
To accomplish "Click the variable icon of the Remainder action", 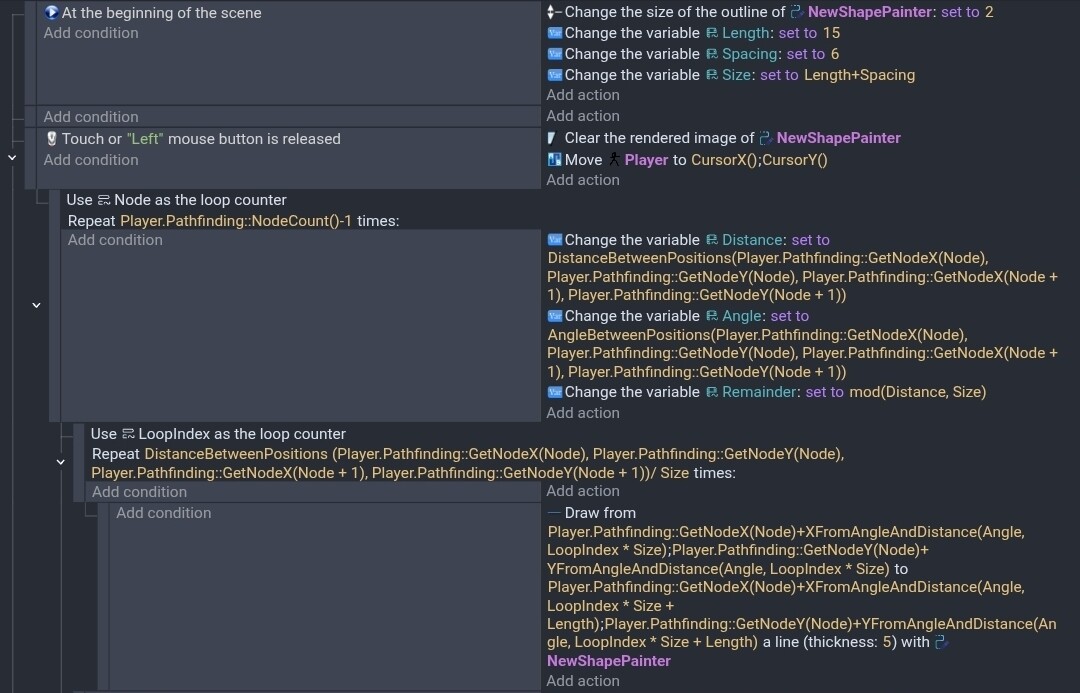I will pos(555,392).
